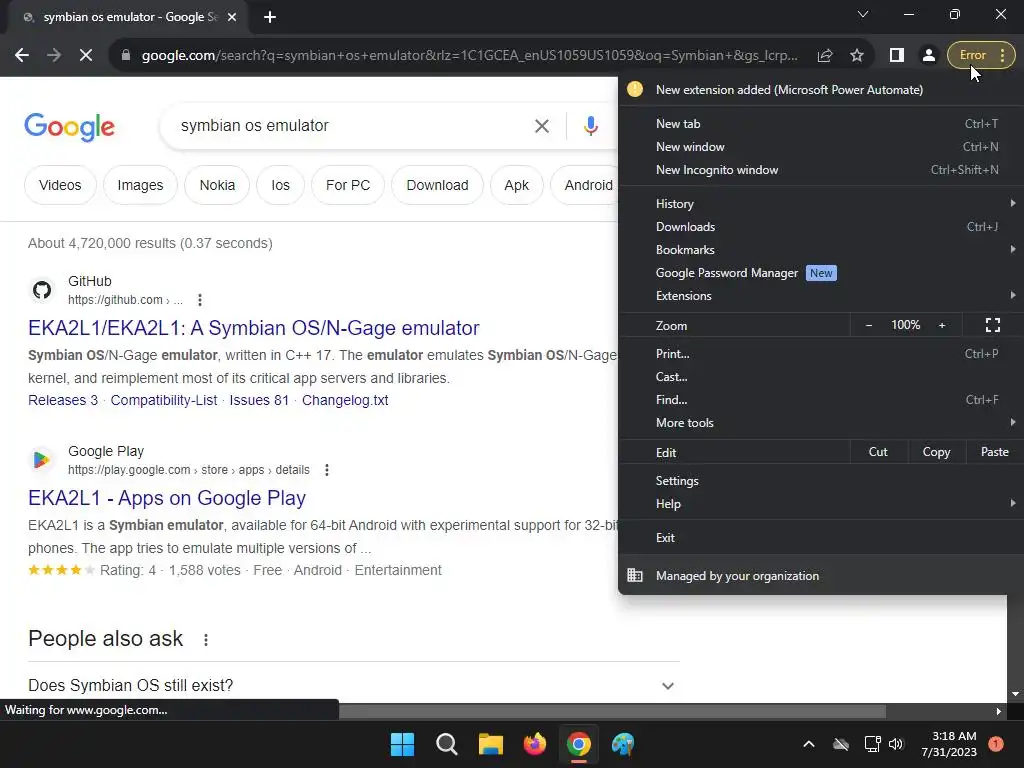The width and height of the screenshot is (1024, 768).
Task: Open Downloads from Chrome menu
Action: [x=821, y=227]
